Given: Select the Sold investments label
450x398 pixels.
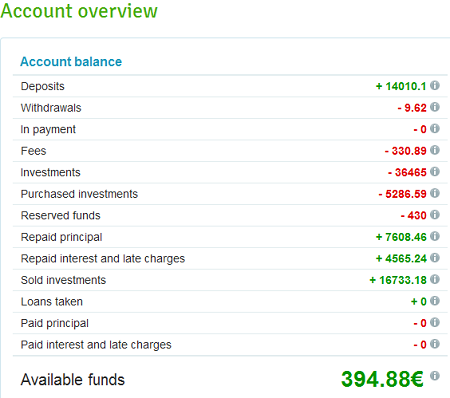Looking at the screenshot, I should [63, 280].
